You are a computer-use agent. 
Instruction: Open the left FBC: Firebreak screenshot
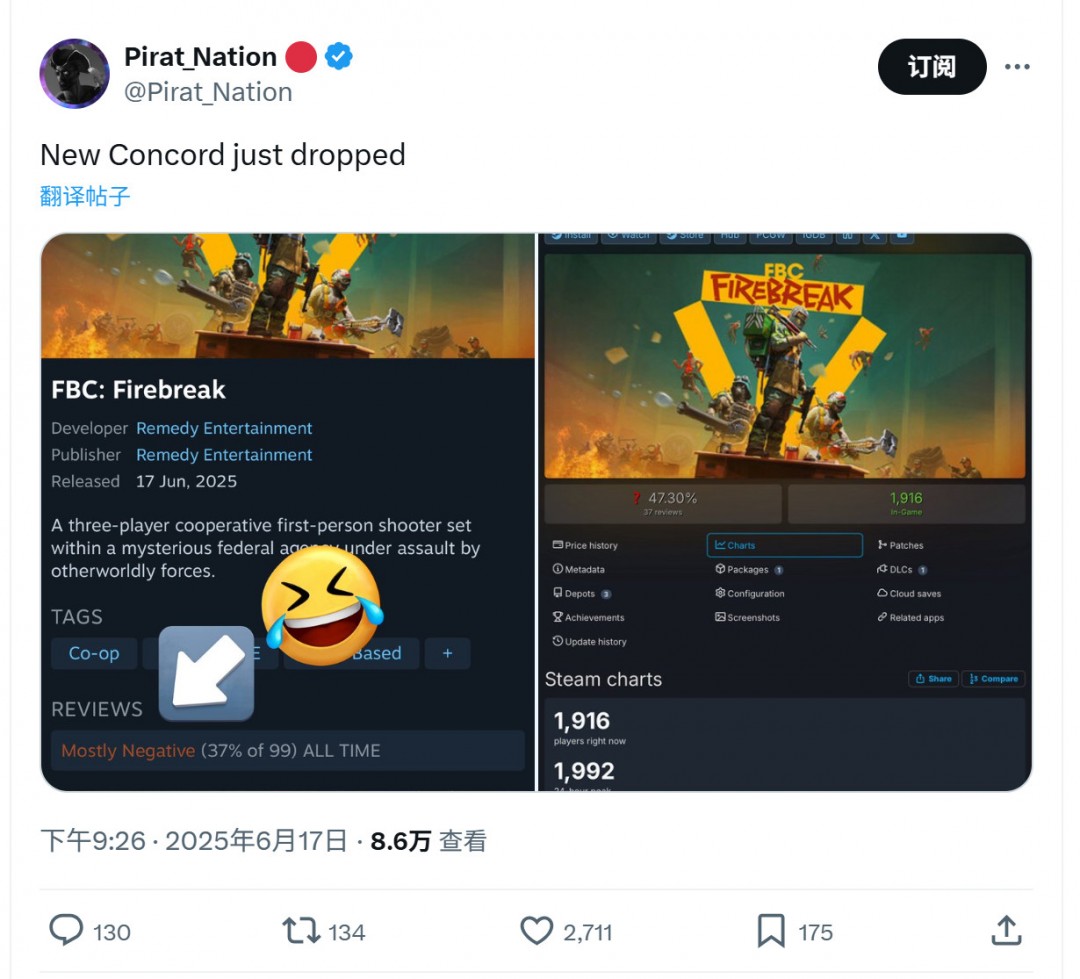288,512
